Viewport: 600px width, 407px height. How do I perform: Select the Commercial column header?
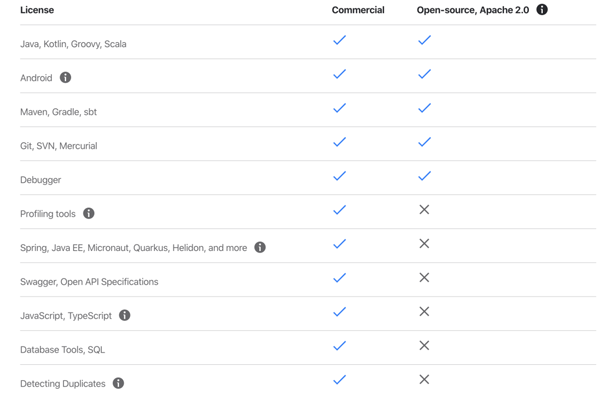click(x=358, y=10)
